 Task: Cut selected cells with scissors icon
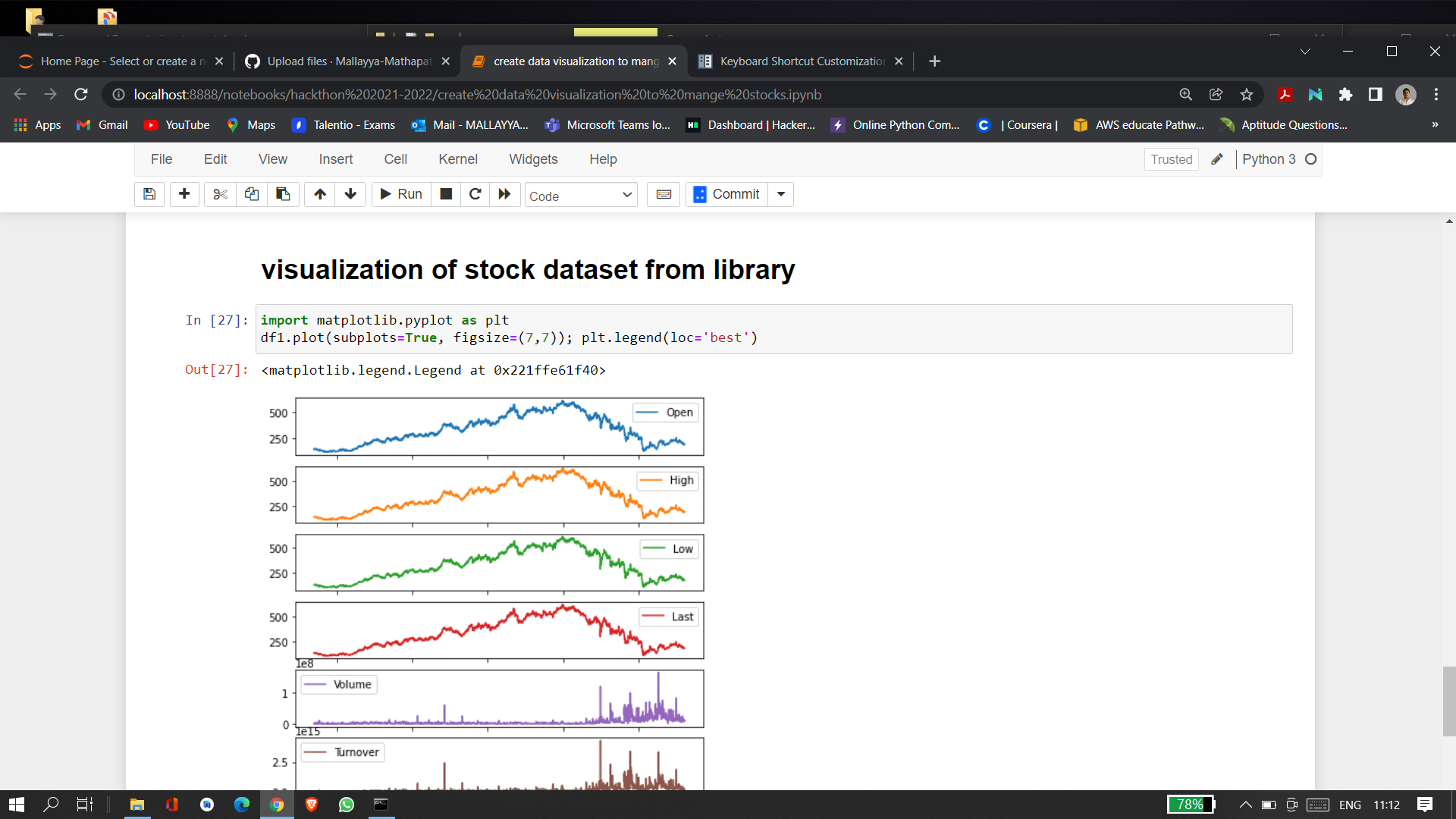[220, 194]
